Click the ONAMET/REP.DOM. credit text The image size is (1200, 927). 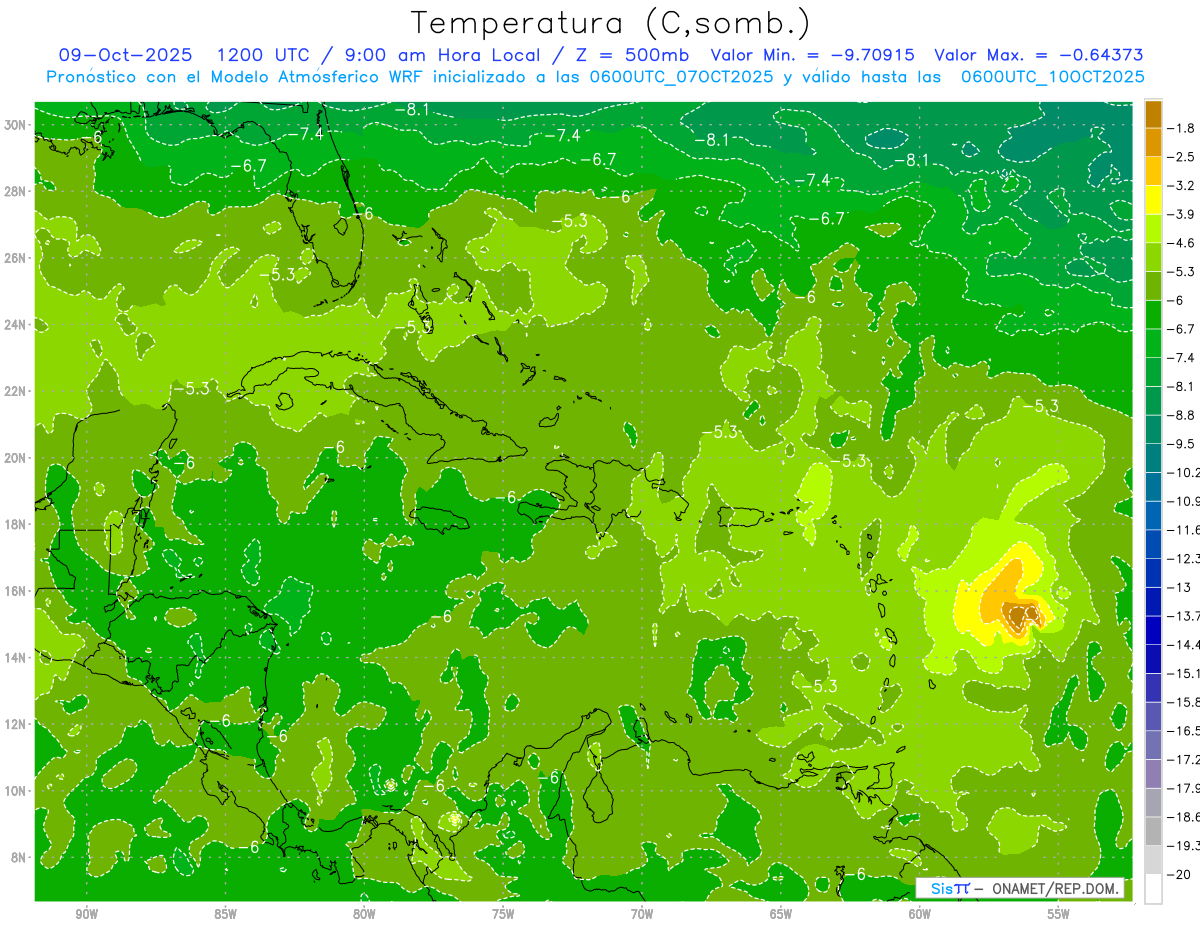point(1054,888)
